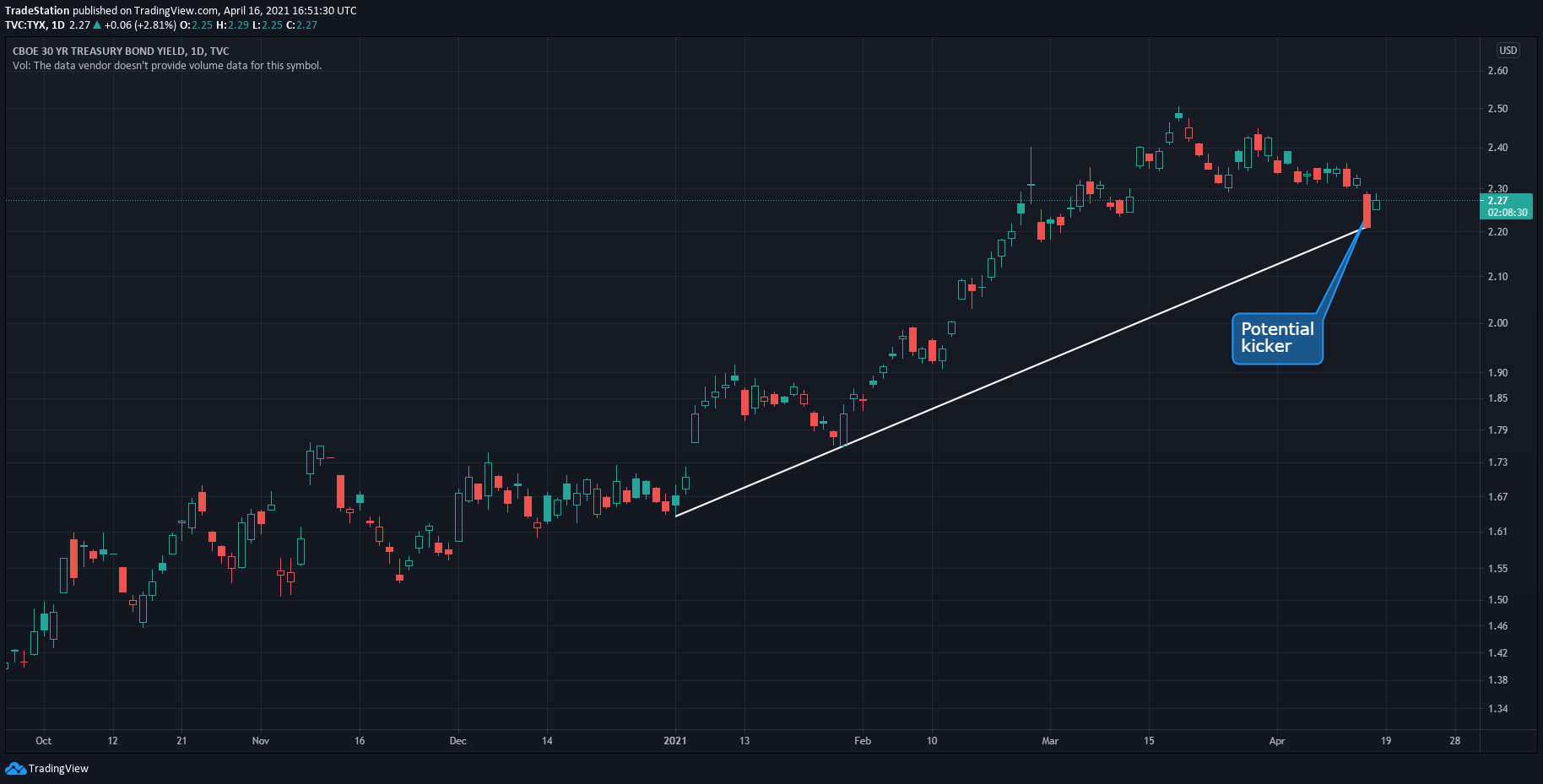Click the 2.40 price axis label

[x=1497, y=148]
